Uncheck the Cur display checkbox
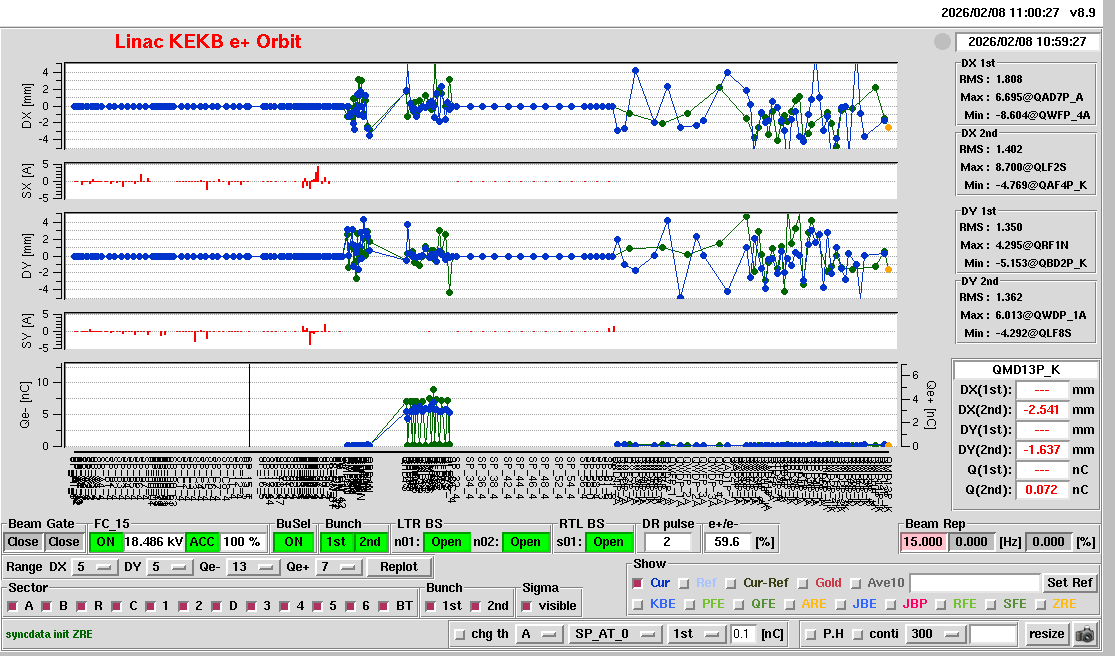The width and height of the screenshot is (1115, 656). coord(638,583)
